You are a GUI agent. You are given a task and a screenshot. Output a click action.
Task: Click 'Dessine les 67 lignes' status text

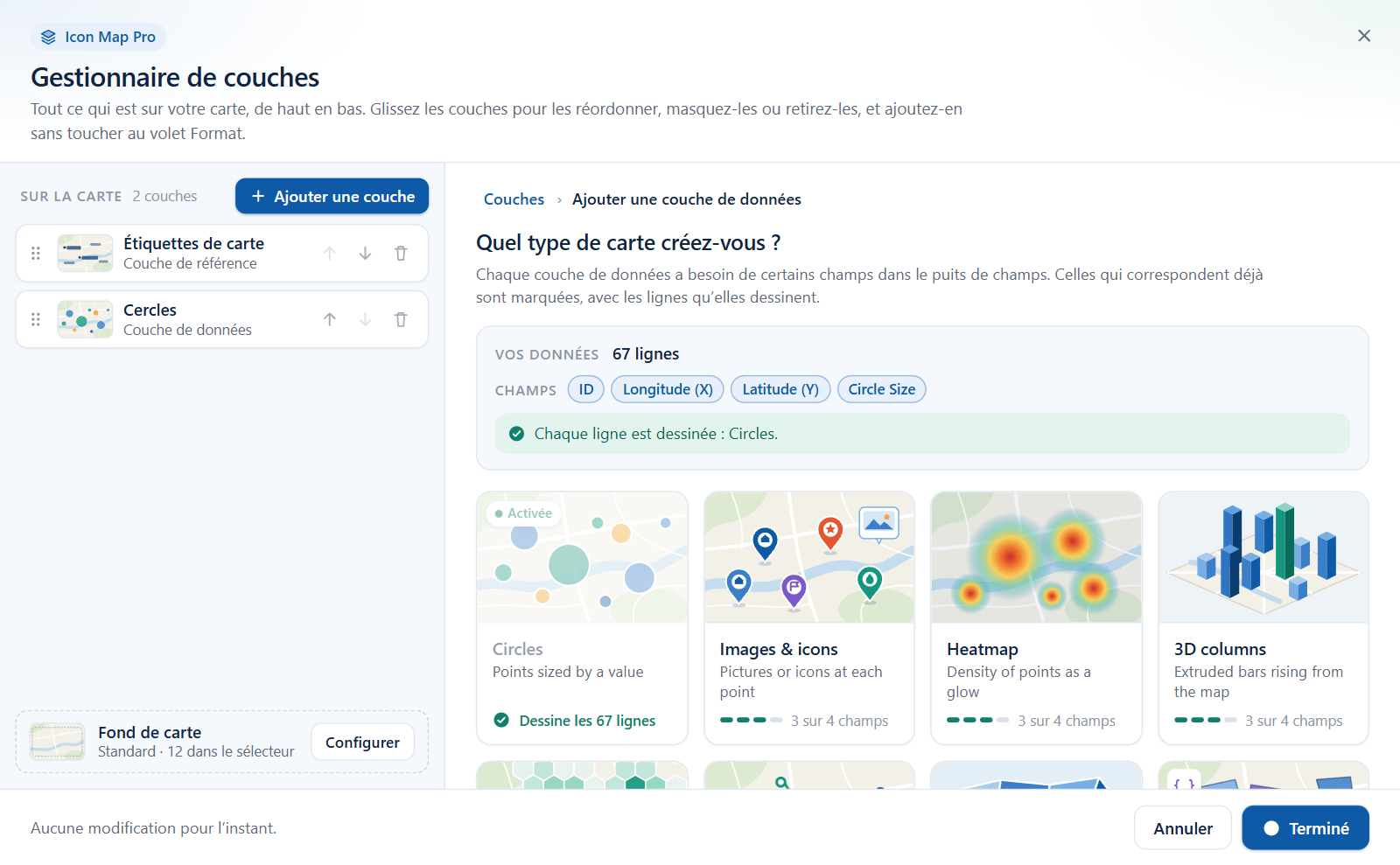(587, 722)
